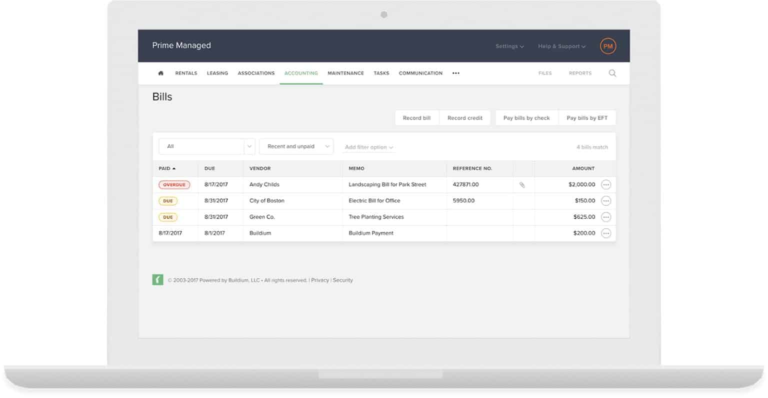Expand the Help & Support dropdown
Viewport: 768px width, 398px height.
[561, 46]
